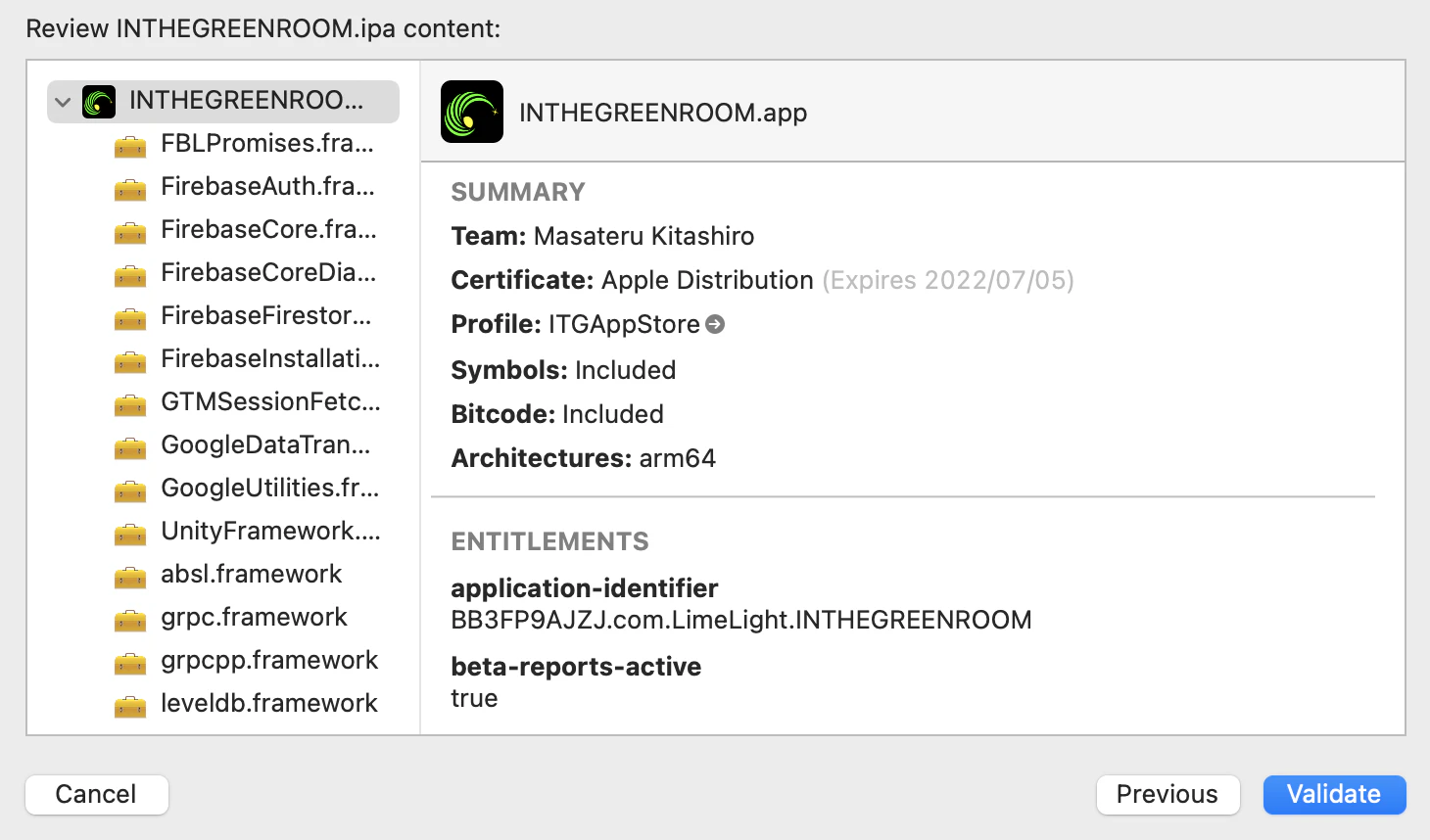
Task: Click the Bitcode: Included line
Action: 557,414
